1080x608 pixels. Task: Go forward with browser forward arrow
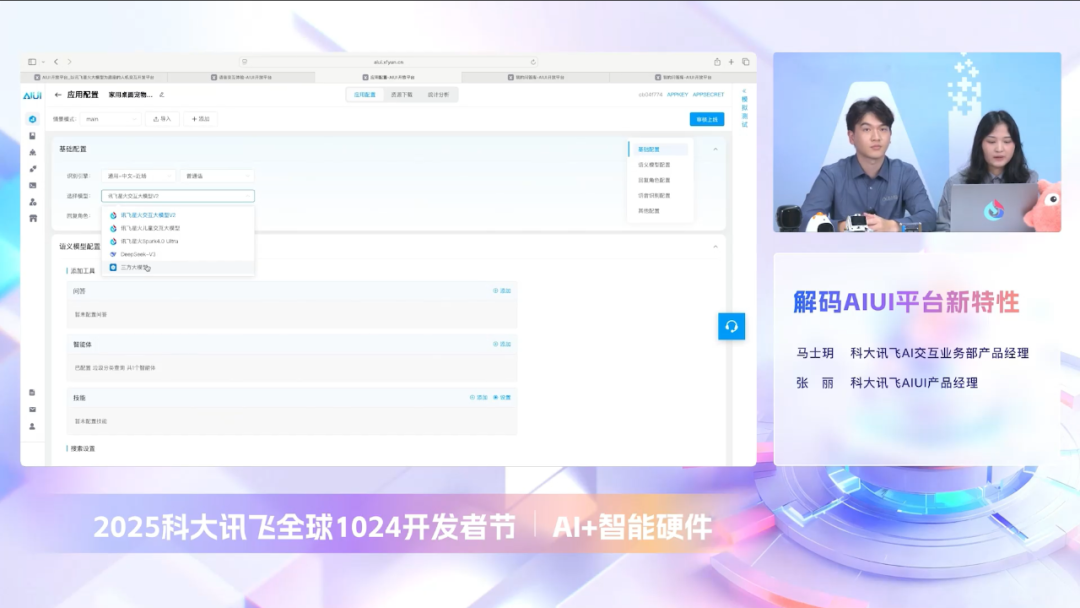pos(70,62)
